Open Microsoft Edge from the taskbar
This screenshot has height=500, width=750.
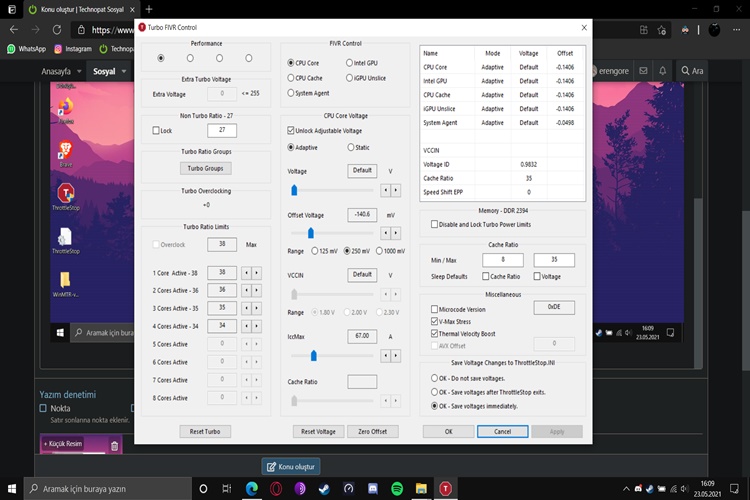(252, 489)
